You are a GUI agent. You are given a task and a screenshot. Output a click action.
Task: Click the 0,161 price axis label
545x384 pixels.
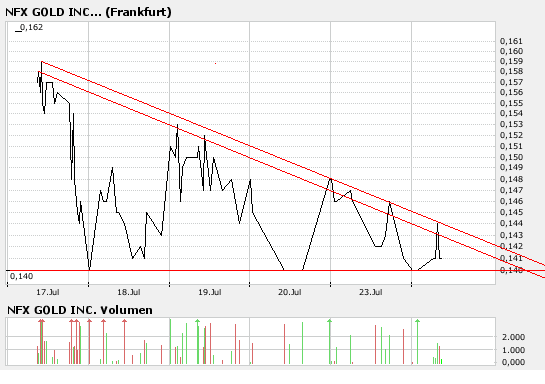511,41
